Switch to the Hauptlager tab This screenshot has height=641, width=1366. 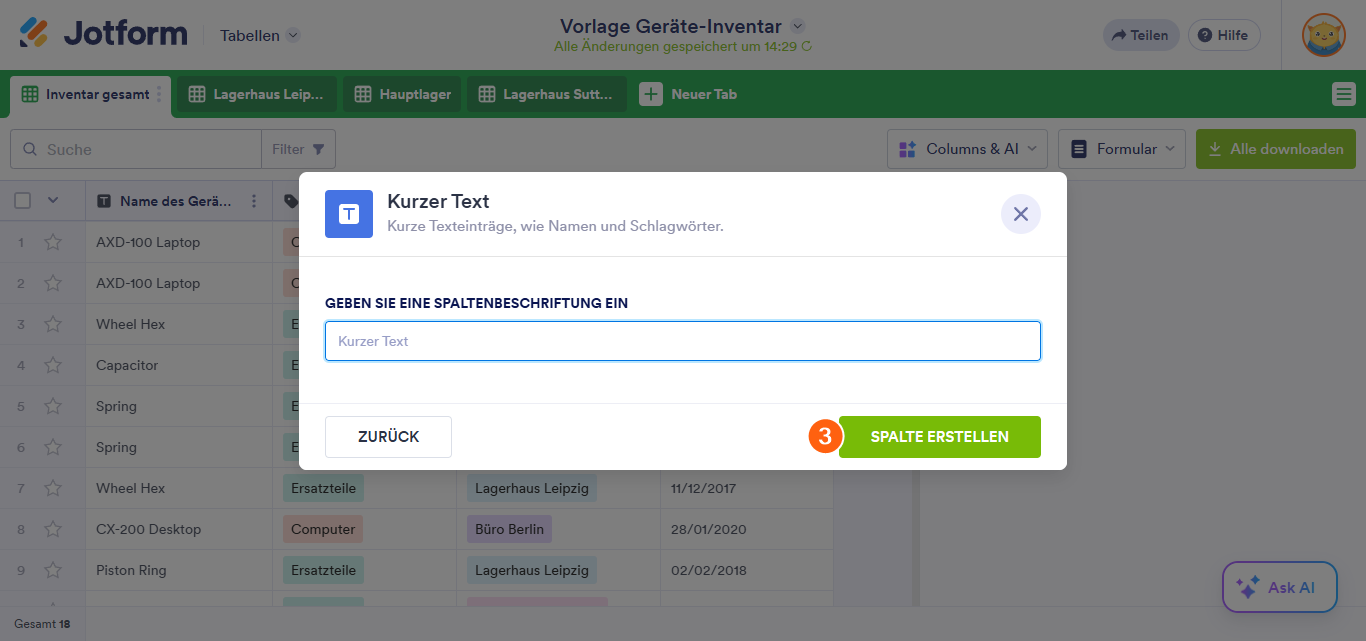pyautogui.click(x=401, y=94)
